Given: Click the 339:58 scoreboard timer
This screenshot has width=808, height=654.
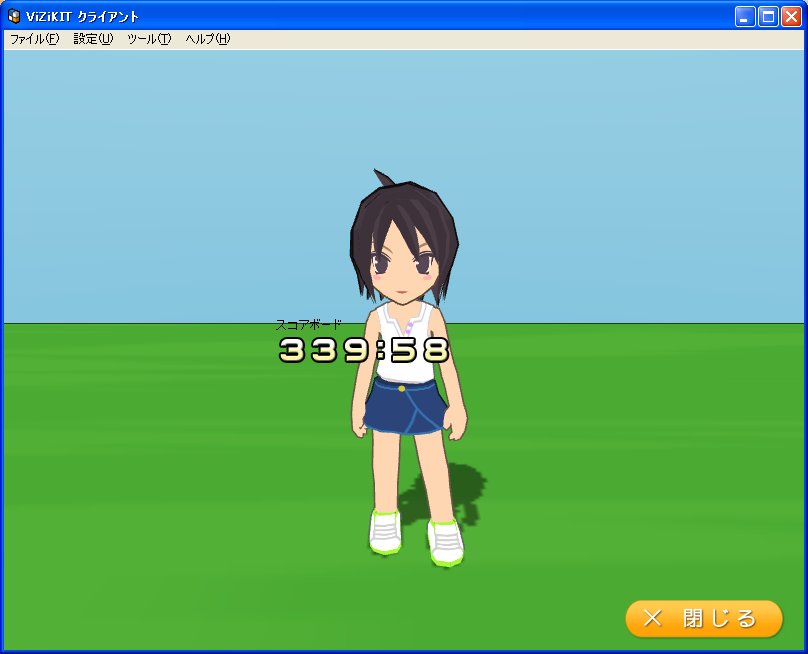Looking at the screenshot, I should click(364, 350).
